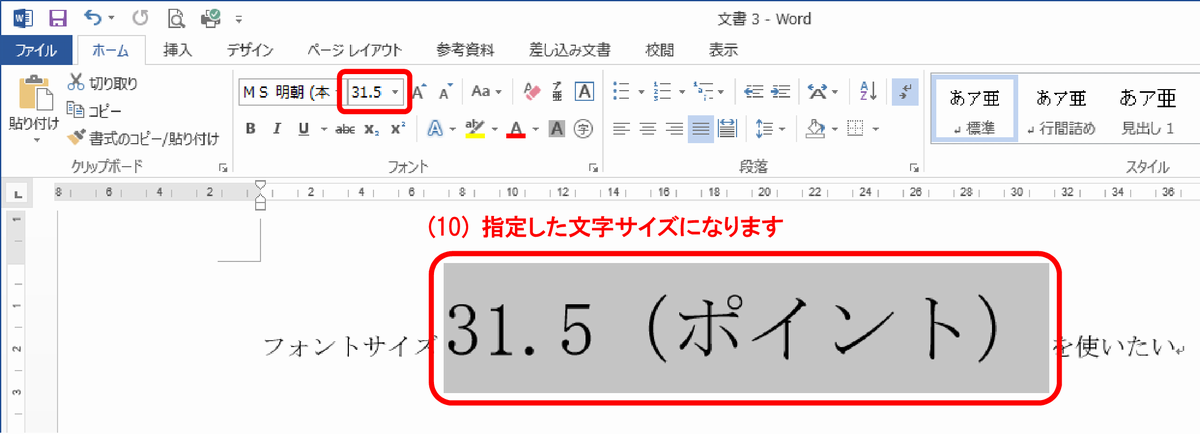
Task: Open font size 31.5 dropdown arrow
Action: click(397, 91)
